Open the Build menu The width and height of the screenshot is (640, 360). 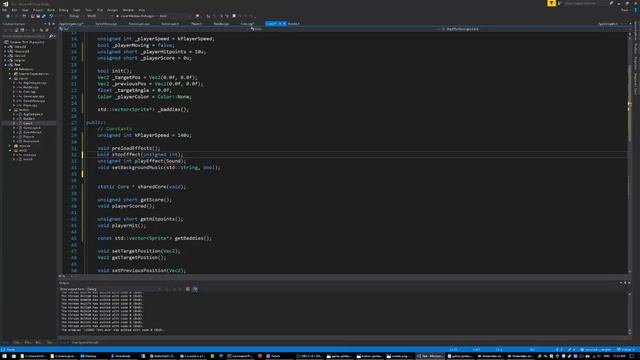(x=51, y=10)
